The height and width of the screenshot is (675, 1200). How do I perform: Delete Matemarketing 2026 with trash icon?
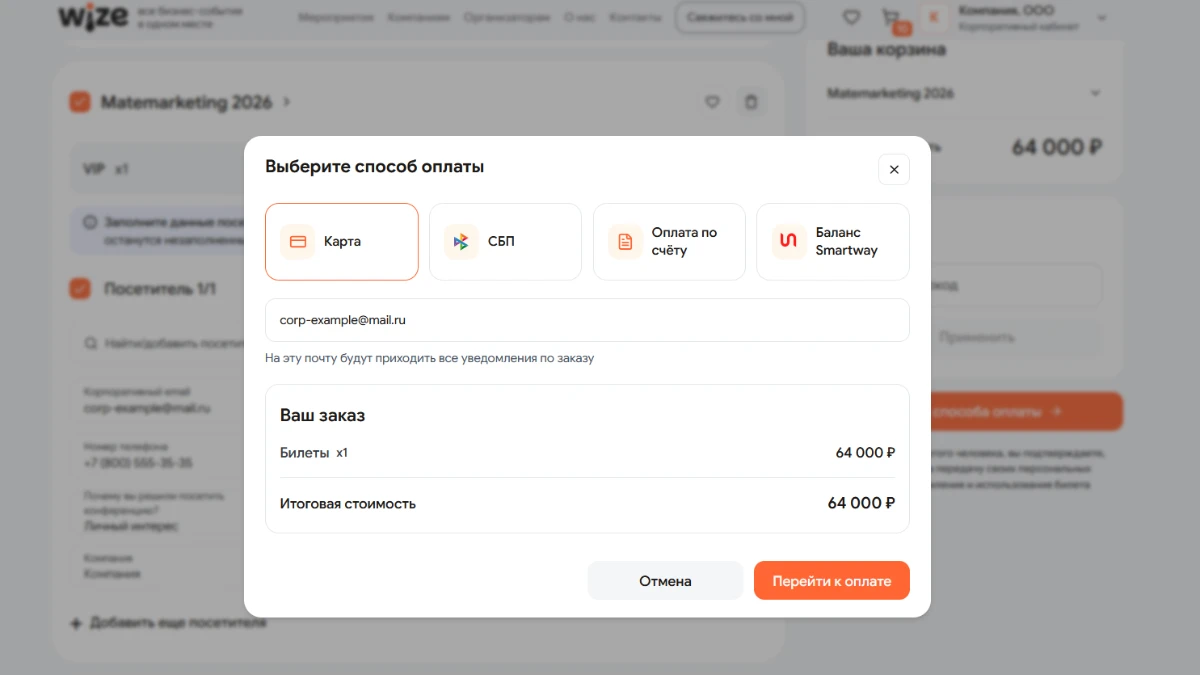pyautogui.click(x=752, y=102)
